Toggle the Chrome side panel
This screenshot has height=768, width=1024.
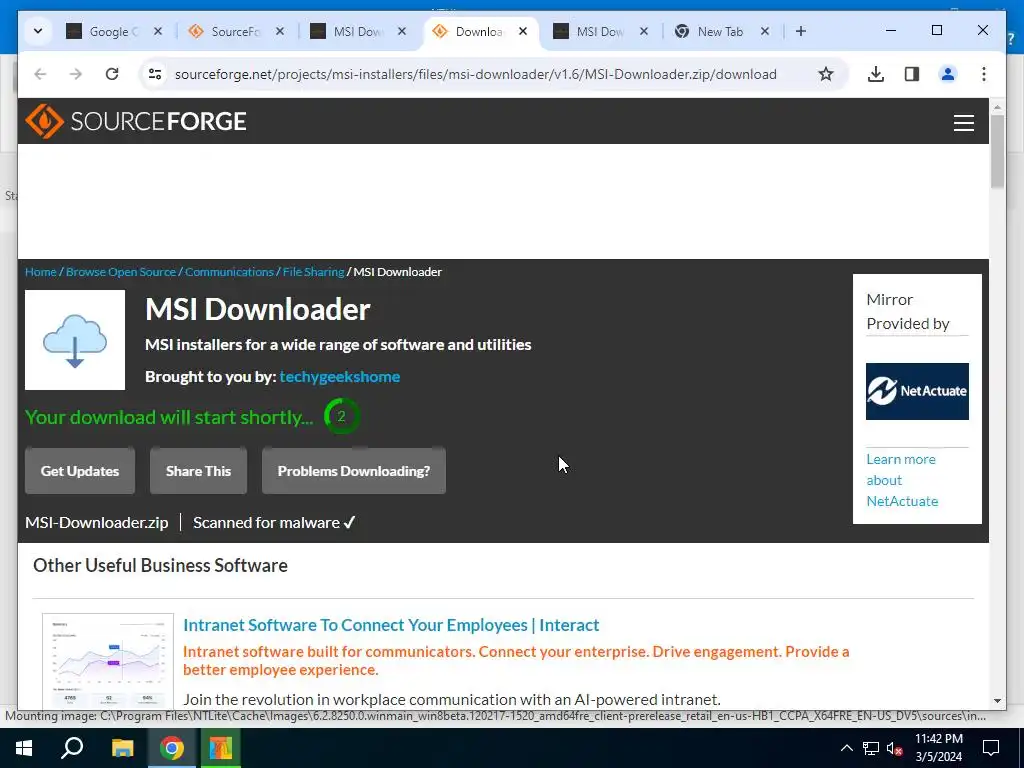pos(912,74)
